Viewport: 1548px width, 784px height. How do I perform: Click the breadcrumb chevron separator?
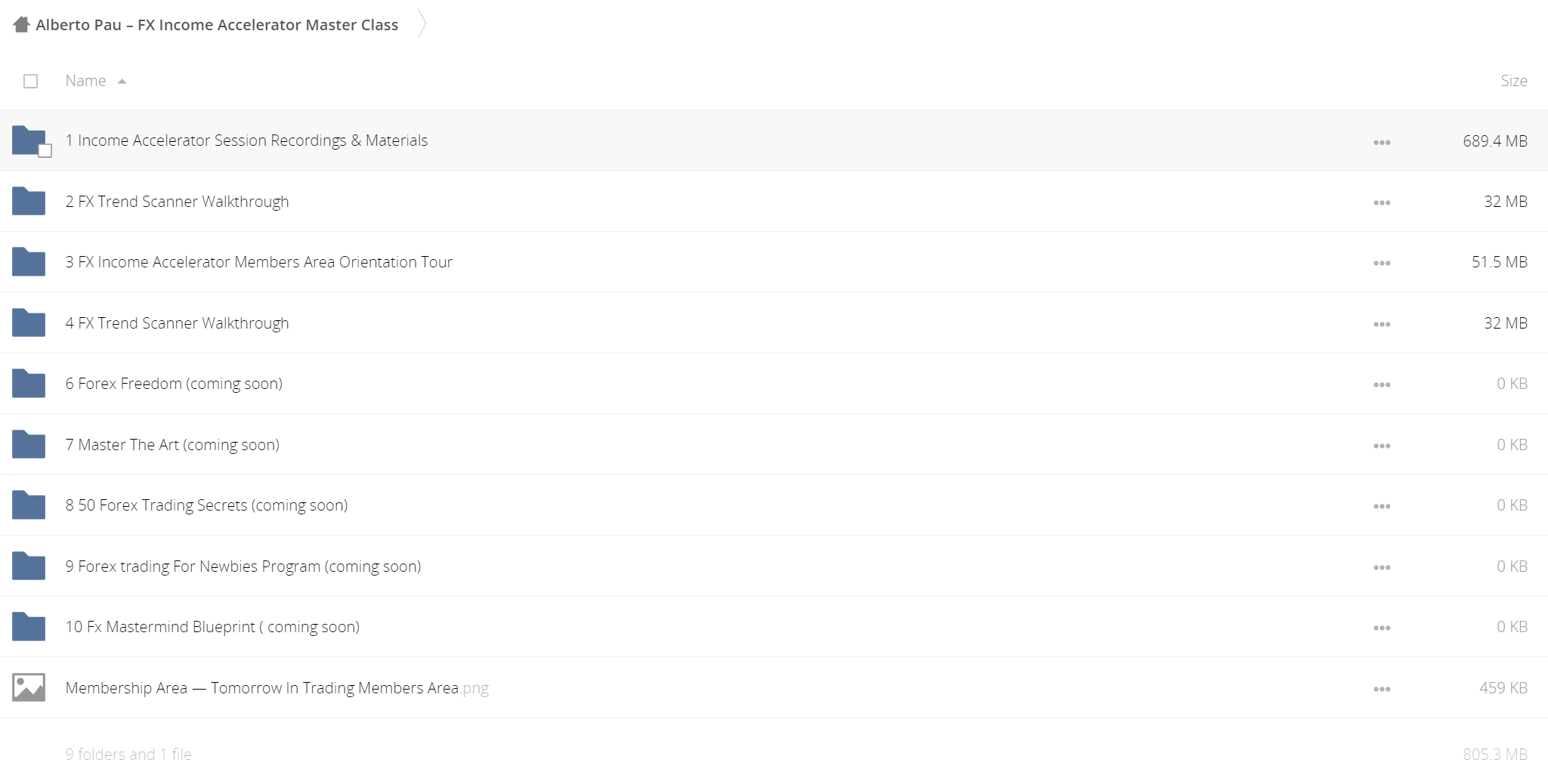pyautogui.click(x=422, y=24)
